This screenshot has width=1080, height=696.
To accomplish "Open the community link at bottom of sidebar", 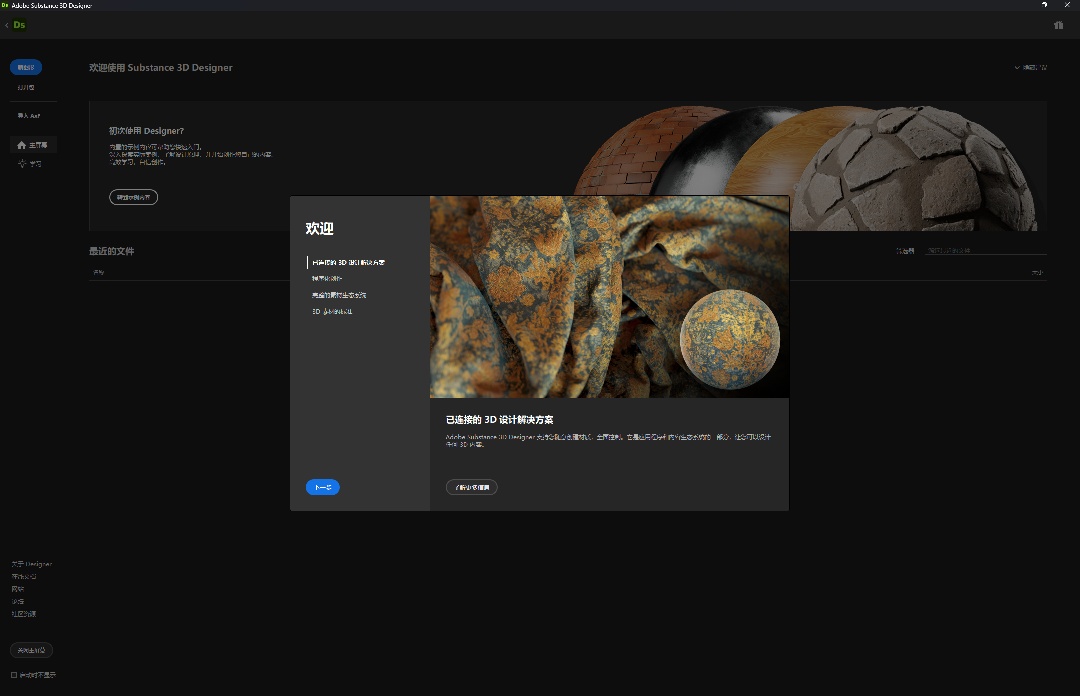I will [24, 614].
